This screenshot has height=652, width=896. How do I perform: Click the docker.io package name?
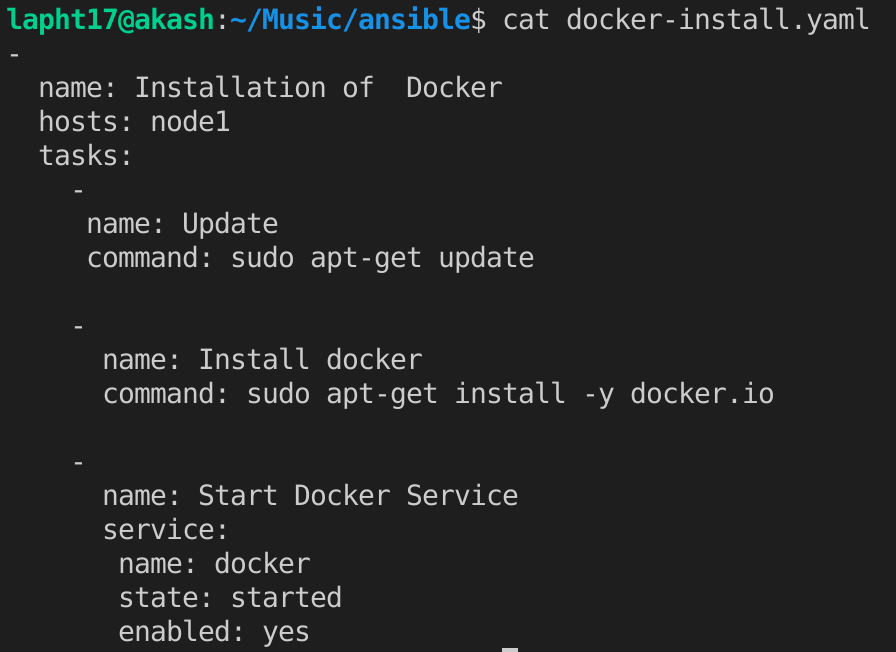(702, 394)
